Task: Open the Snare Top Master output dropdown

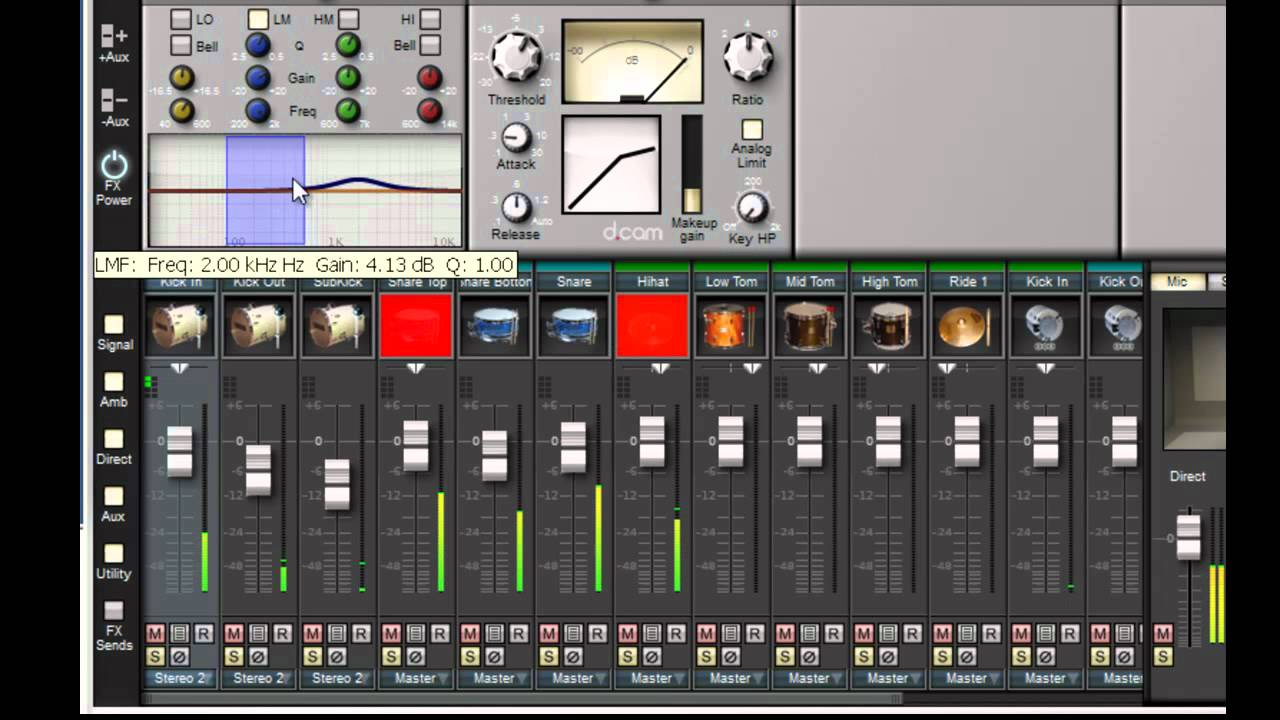Action: [x=416, y=678]
